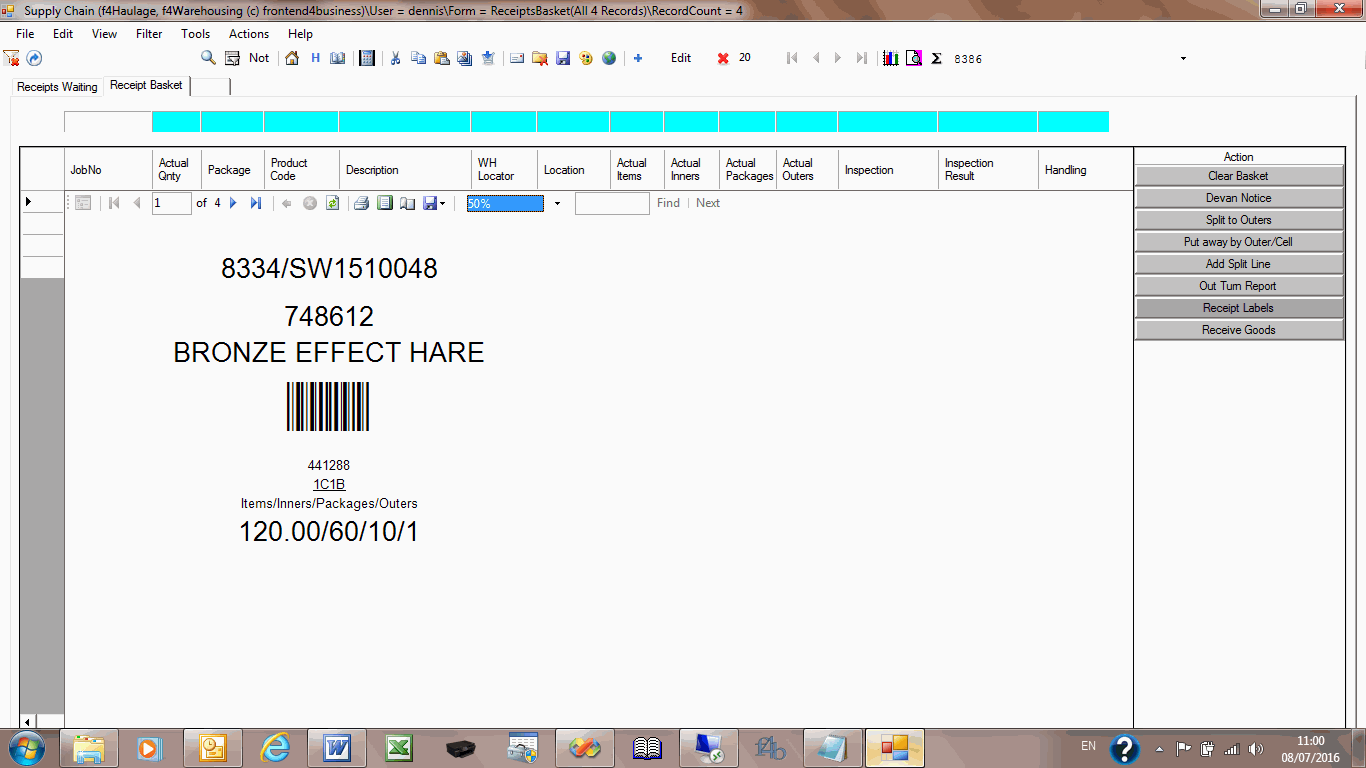This screenshot has height=768, width=1366.
Task: Select the Receipt Basket tab
Action: coord(146,85)
